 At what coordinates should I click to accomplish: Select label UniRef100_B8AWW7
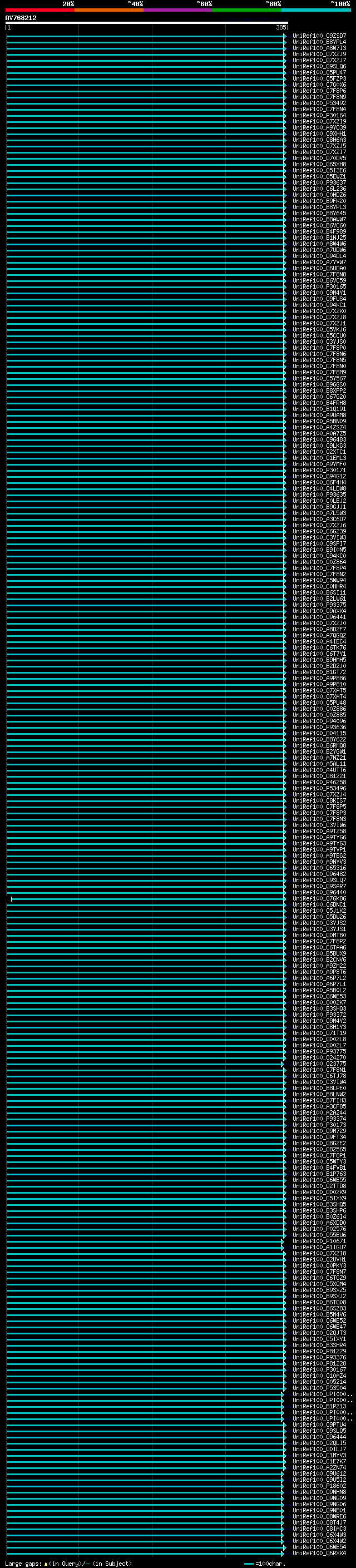tap(319, 219)
